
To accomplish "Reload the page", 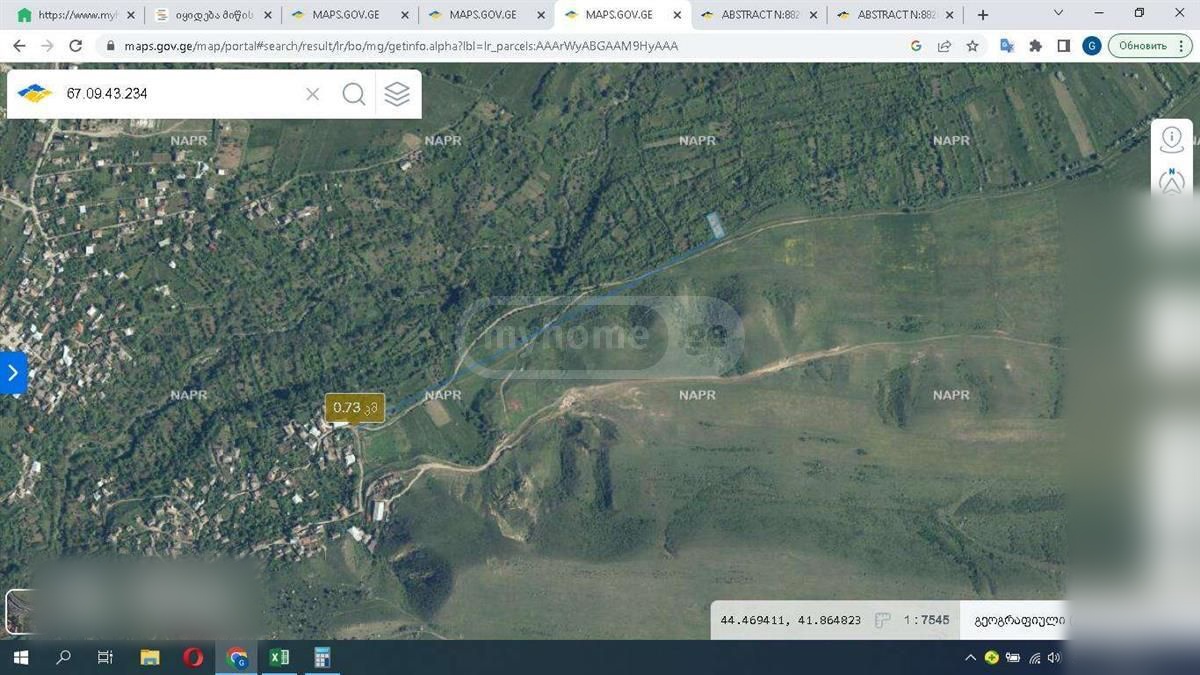I will tap(75, 46).
